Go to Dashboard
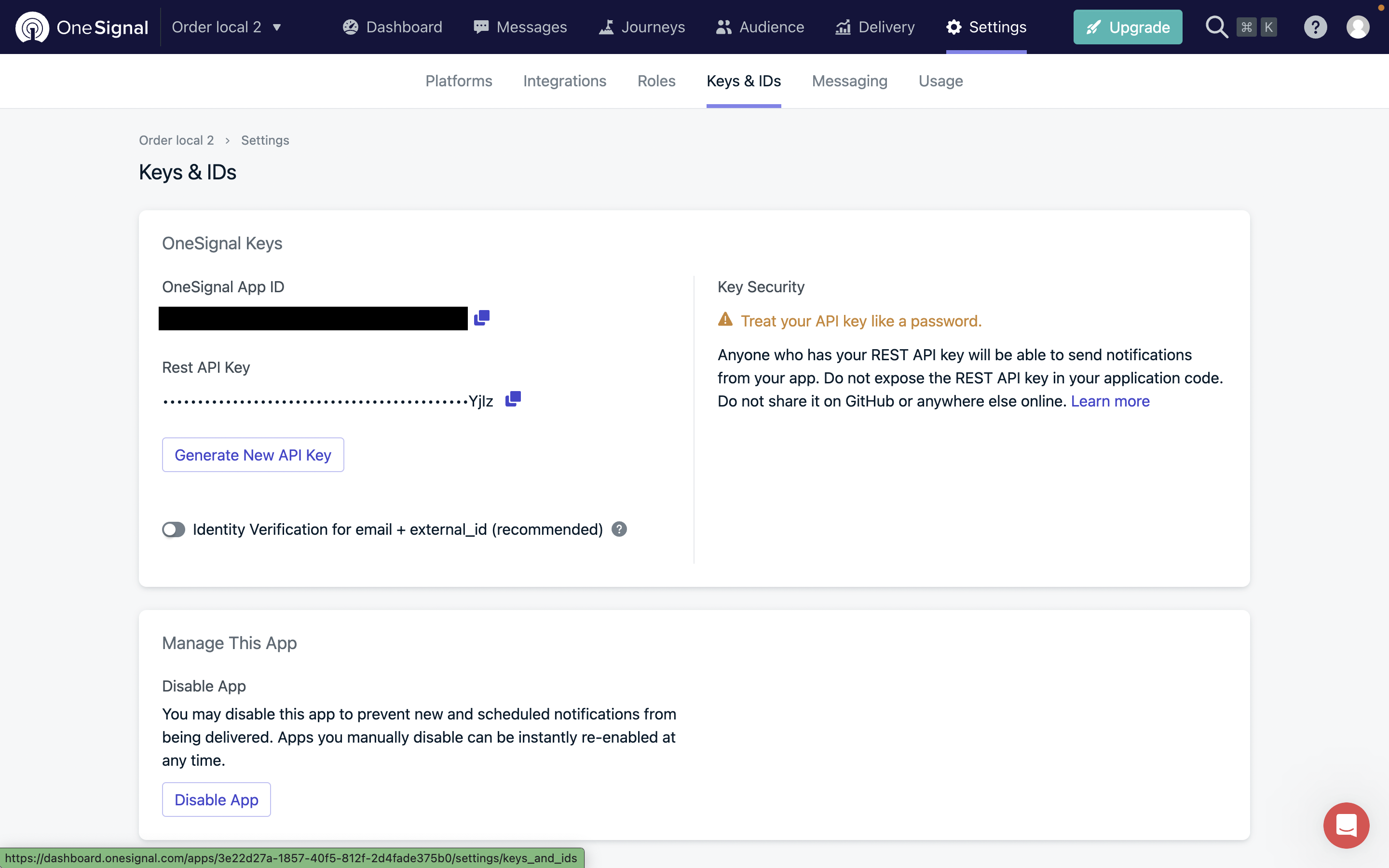This screenshot has height=868, width=1389. click(x=393, y=27)
